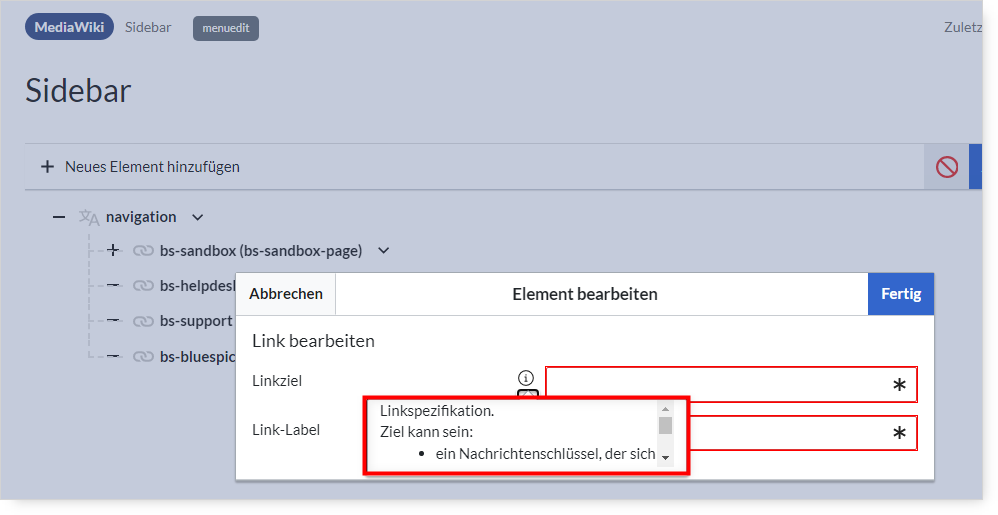Open the chevron dropdown after bs-sandbox-page
Screen dimensions: 998x515
click(x=383, y=251)
